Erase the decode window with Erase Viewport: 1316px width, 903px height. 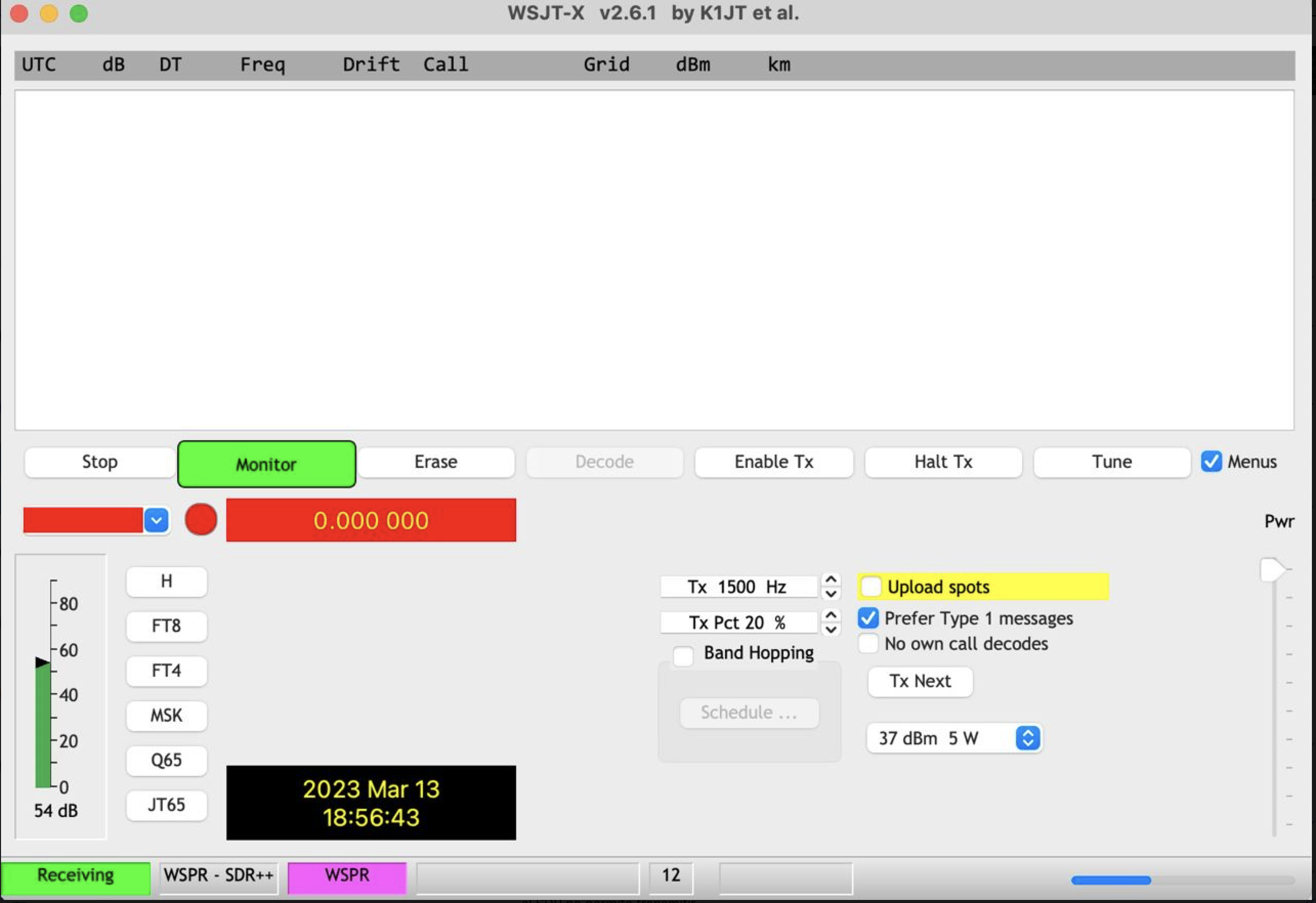tap(436, 462)
